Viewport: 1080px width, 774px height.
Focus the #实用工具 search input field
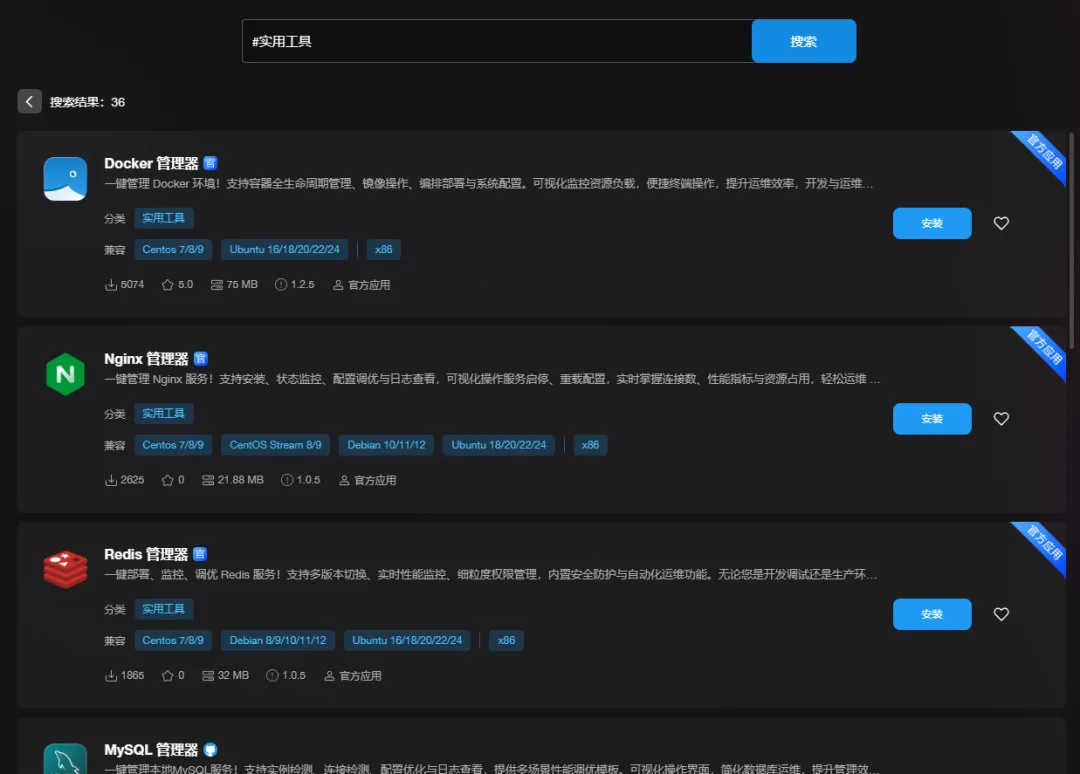pyautogui.click(x=497, y=41)
